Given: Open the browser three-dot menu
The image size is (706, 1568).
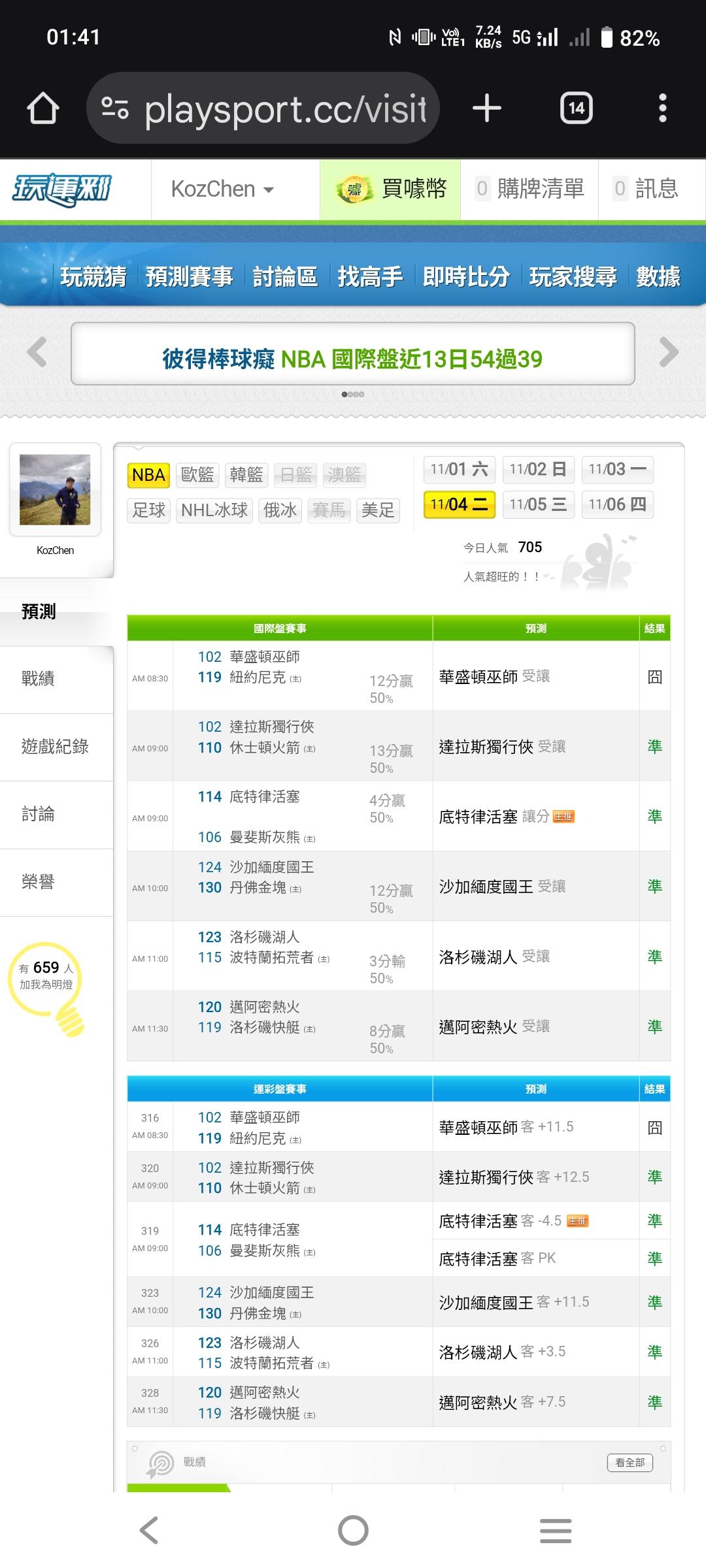Looking at the screenshot, I should (663, 108).
